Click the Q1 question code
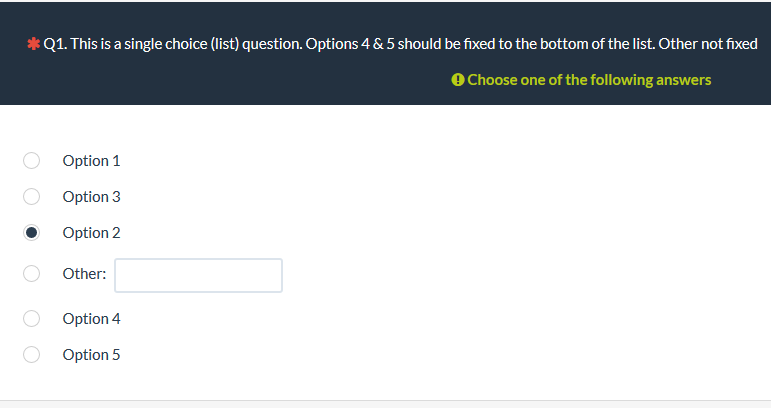The width and height of the screenshot is (771, 408). 55,45
